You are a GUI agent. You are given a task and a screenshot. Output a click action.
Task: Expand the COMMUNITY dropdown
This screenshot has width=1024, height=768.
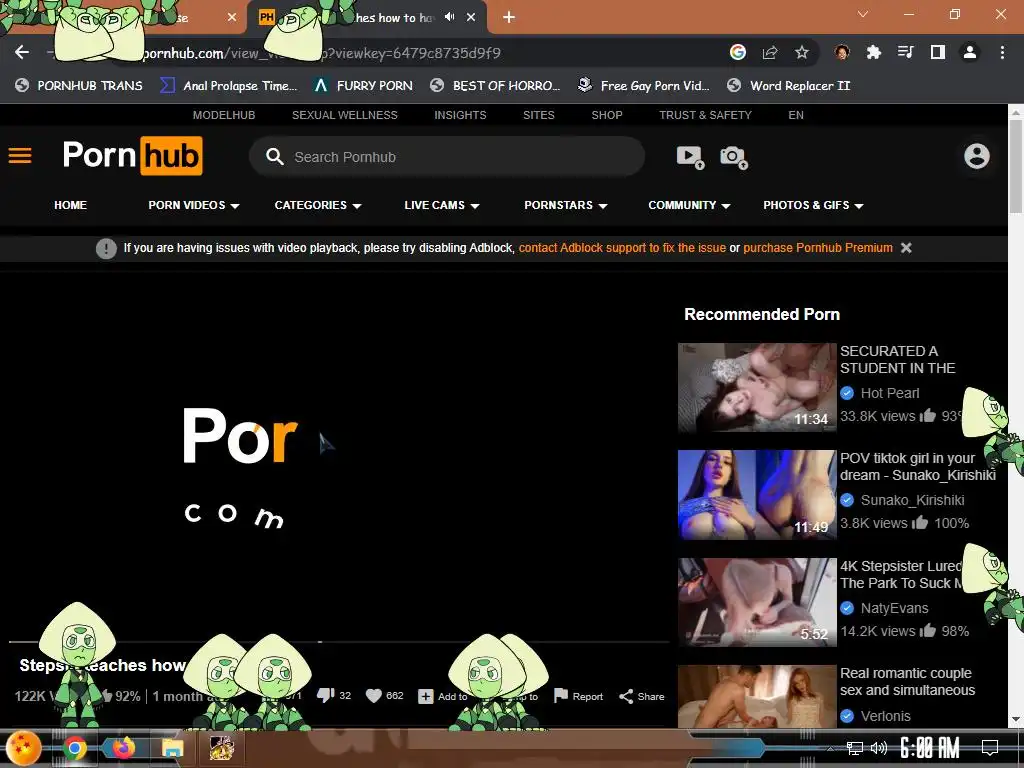tap(689, 205)
